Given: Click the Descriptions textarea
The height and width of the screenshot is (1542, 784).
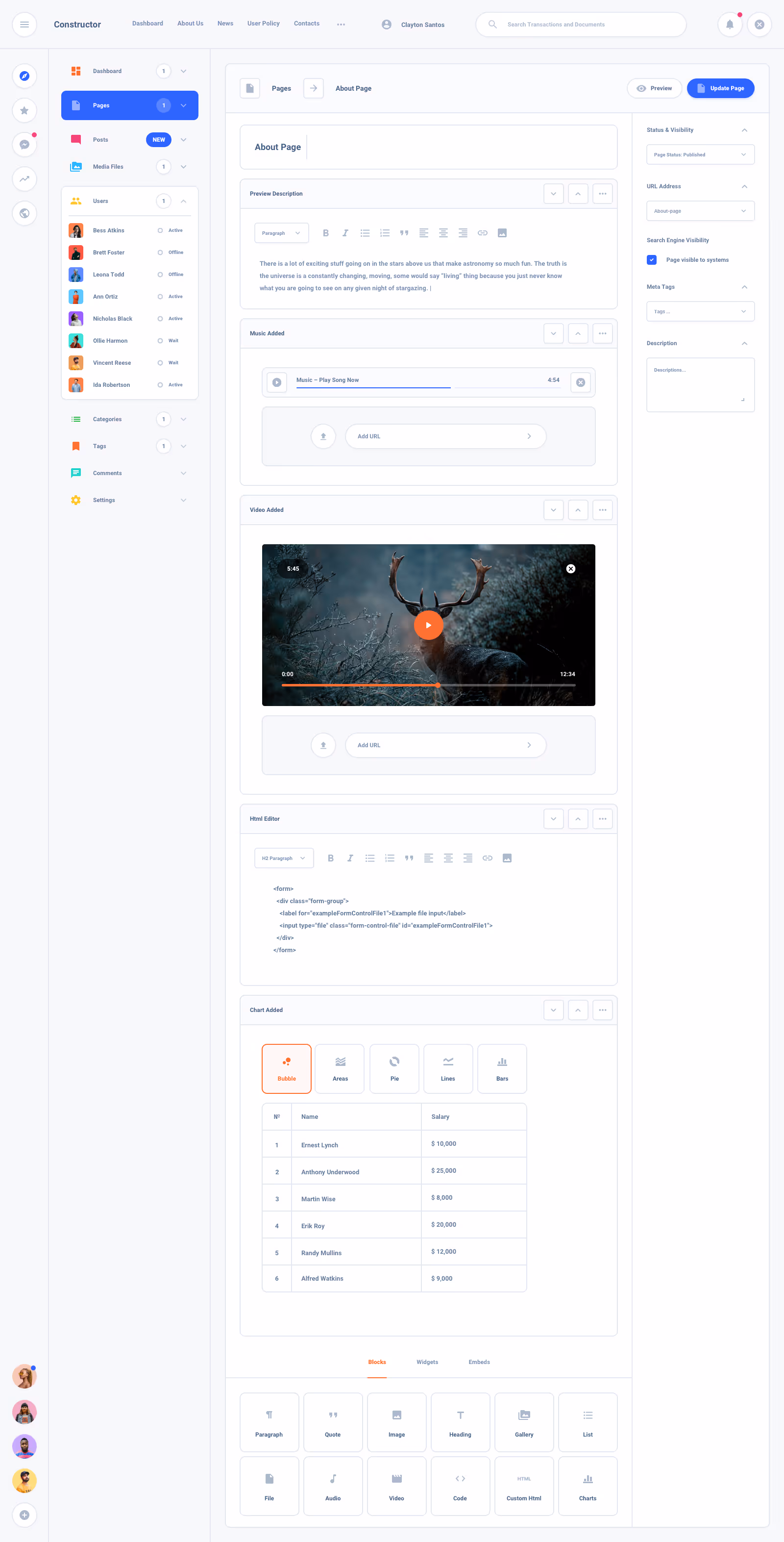Looking at the screenshot, I should pyautogui.click(x=700, y=385).
